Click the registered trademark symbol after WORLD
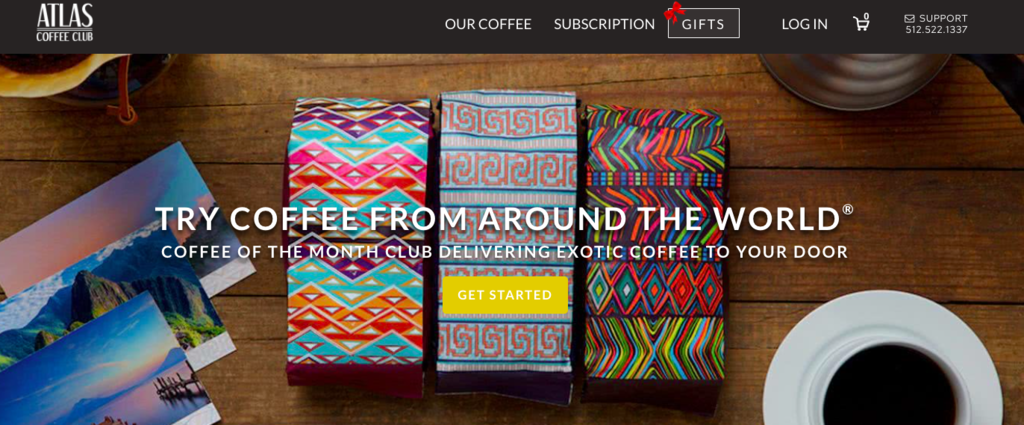 [847, 210]
